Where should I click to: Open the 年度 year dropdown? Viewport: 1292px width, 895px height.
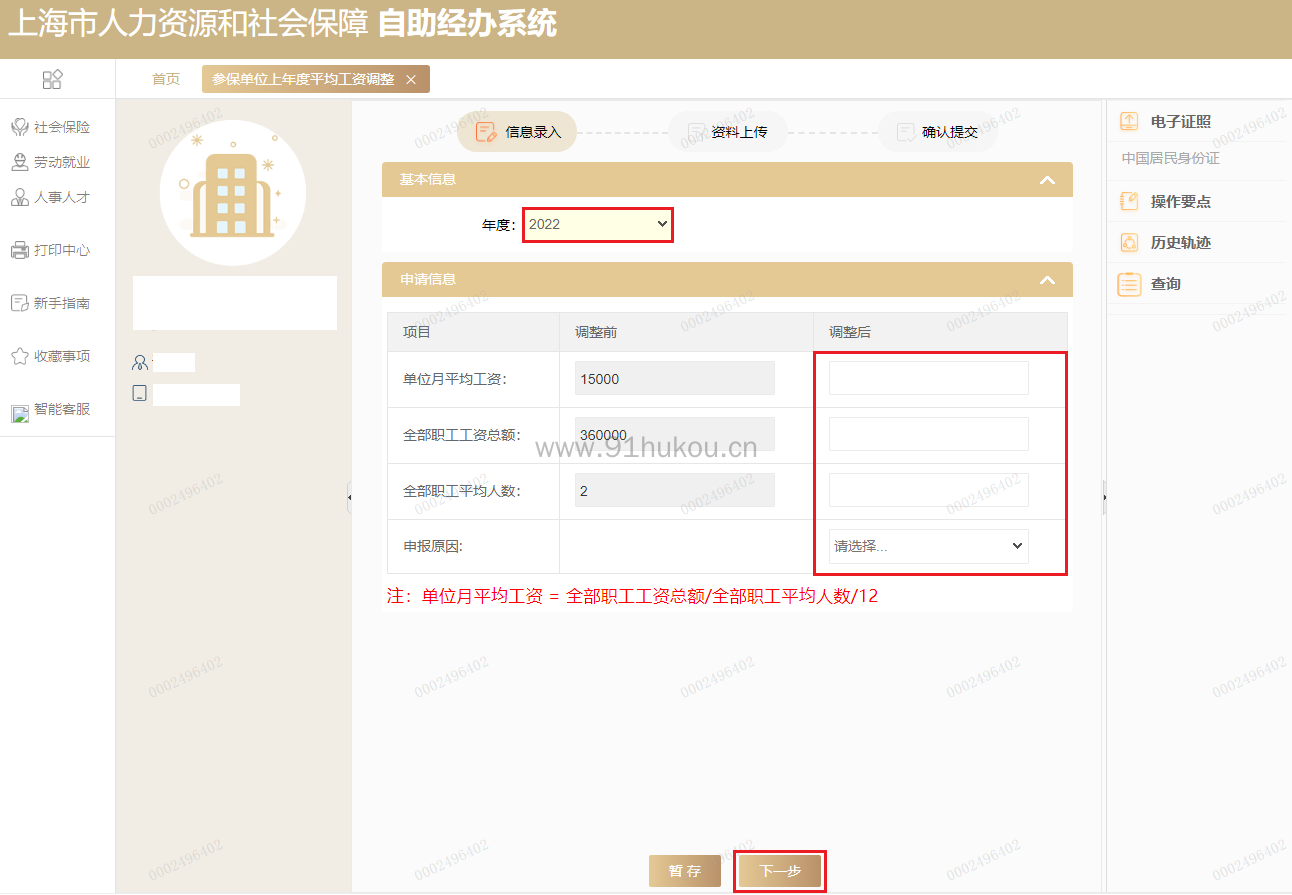pyautogui.click(x=598, y=225)
